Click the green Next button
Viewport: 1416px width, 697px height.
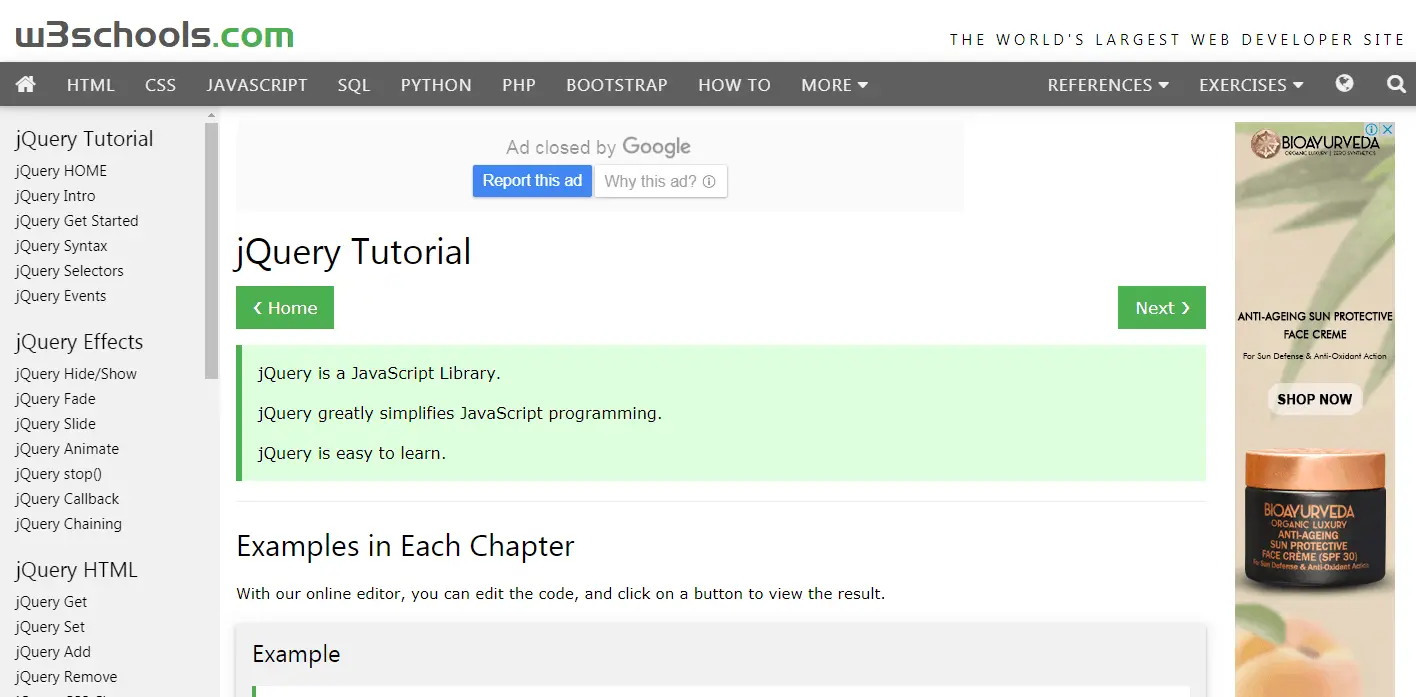(x=1162, y=308)
